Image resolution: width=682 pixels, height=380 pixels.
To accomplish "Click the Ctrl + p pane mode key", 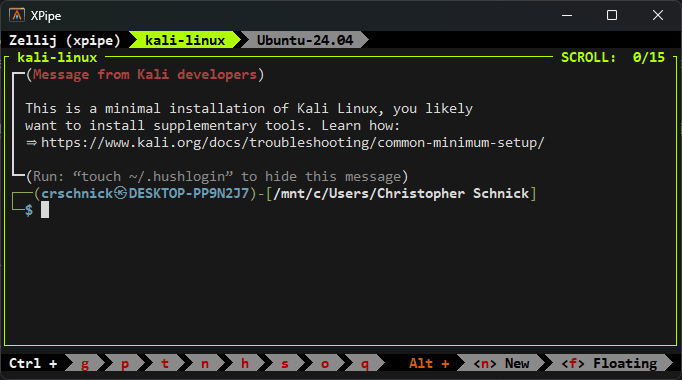I will pyautogui.click(x=125, y=363).
